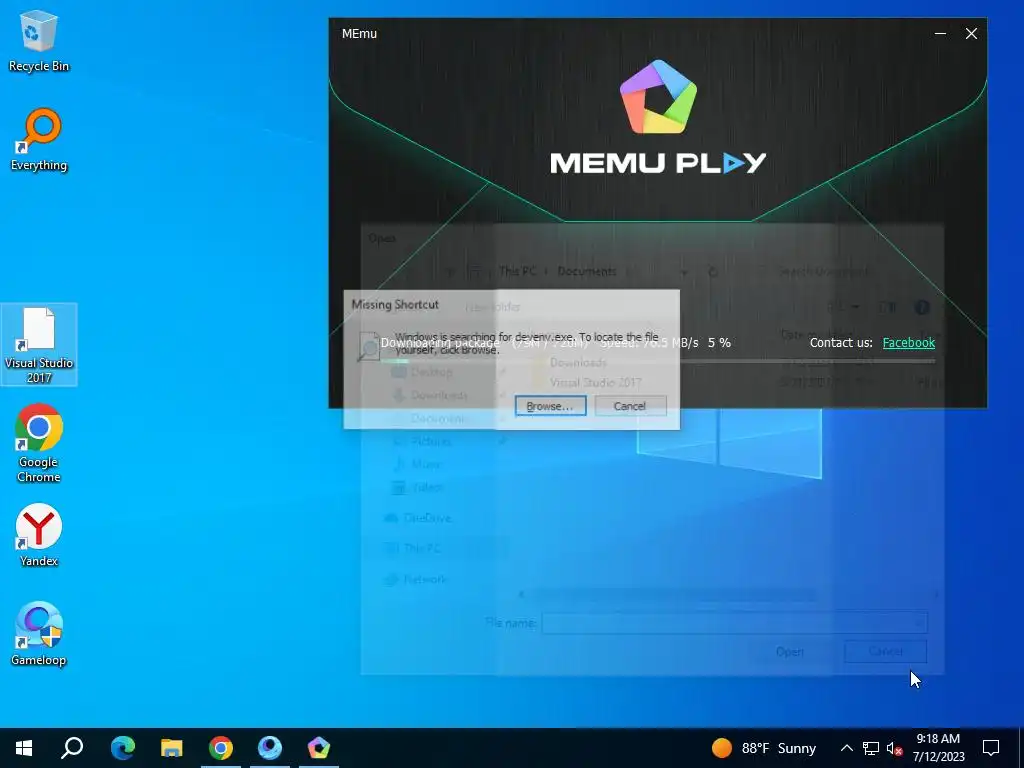Select the Google Chrome desktop shortcut
The image size is (1024, 768).
pos(39,443)
